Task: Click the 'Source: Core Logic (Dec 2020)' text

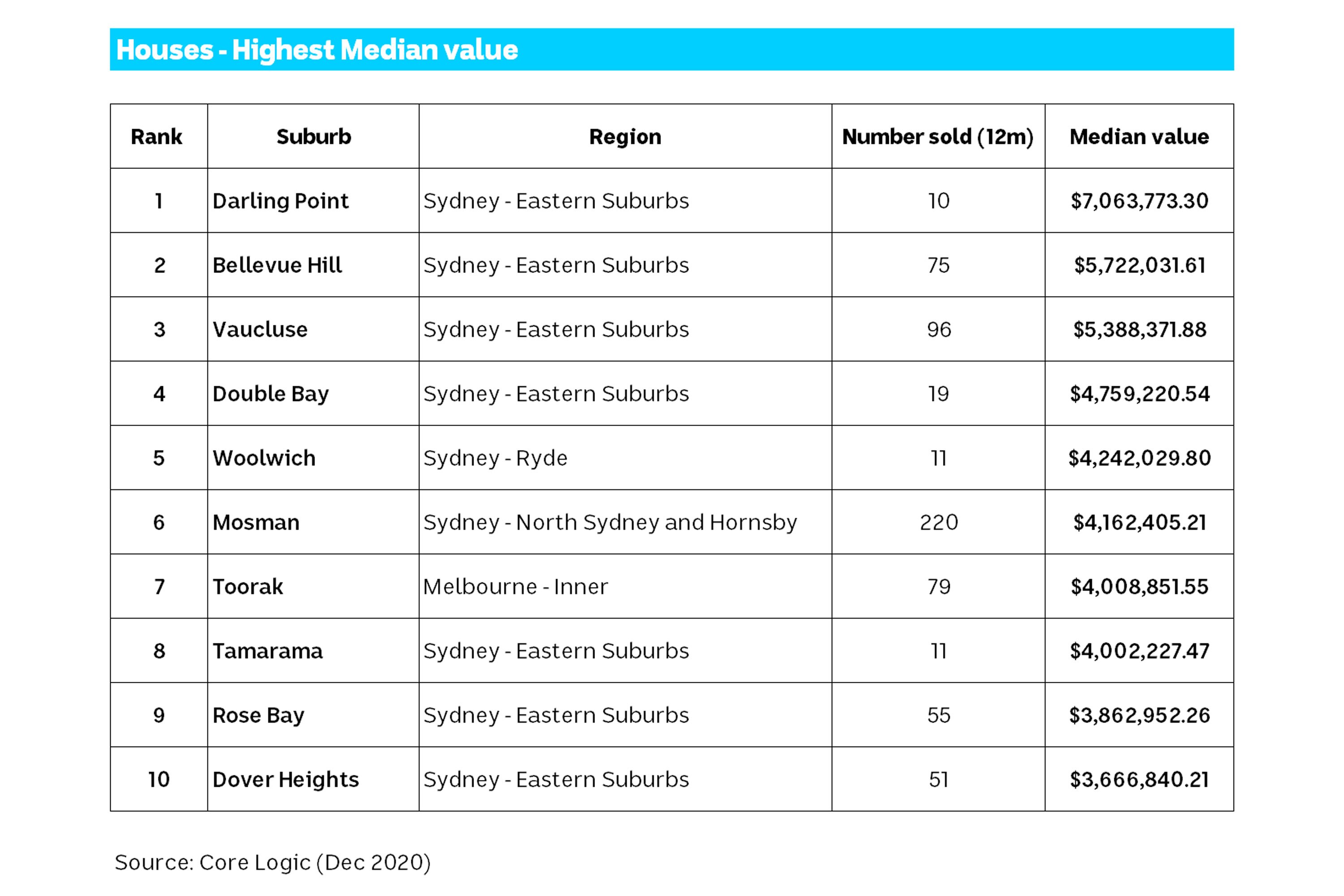Action: [x=272, y=862]
